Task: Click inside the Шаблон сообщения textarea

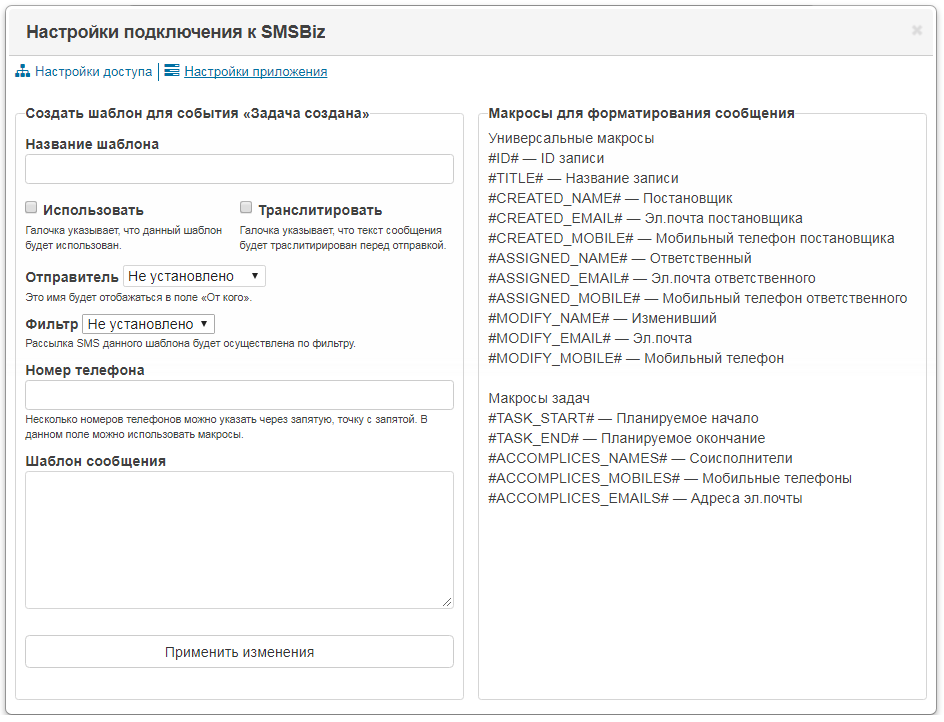Action: (x=239, y=540)
